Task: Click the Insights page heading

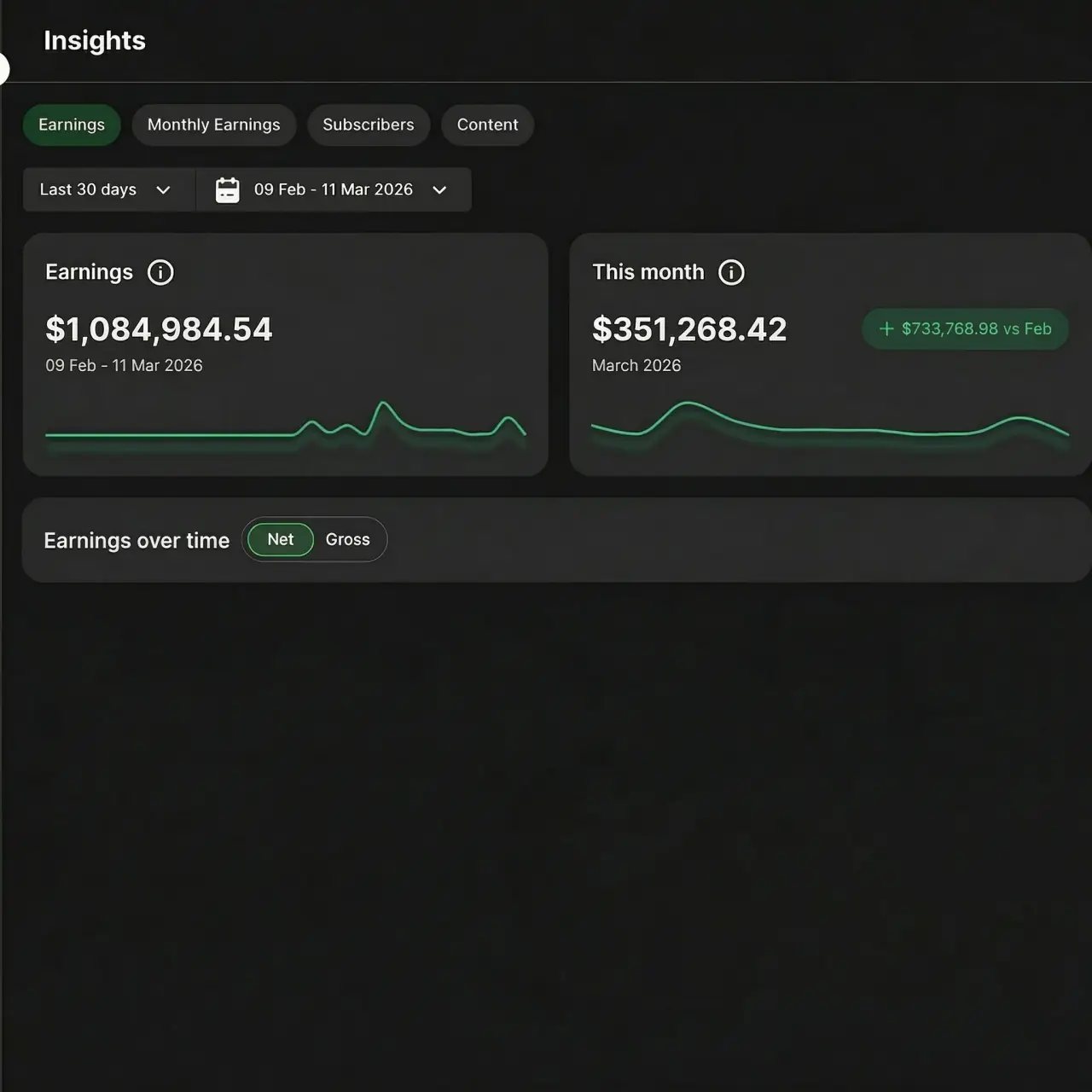Action: coord(95,40)
